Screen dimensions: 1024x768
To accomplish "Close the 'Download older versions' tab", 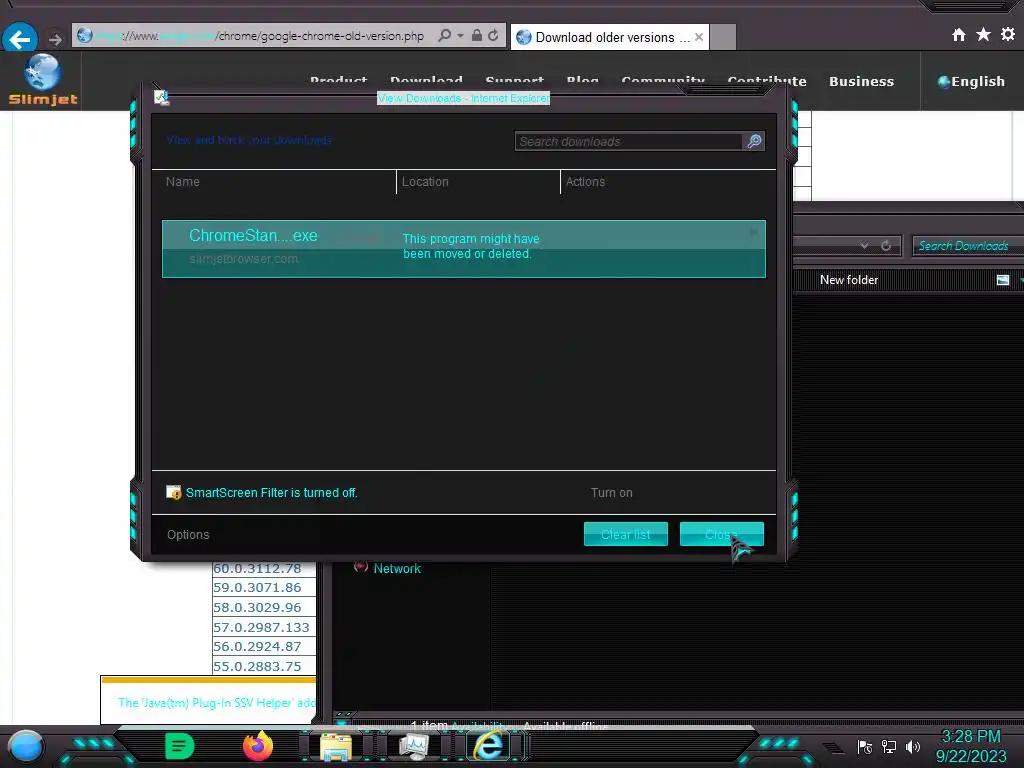I will coord(699,37).
